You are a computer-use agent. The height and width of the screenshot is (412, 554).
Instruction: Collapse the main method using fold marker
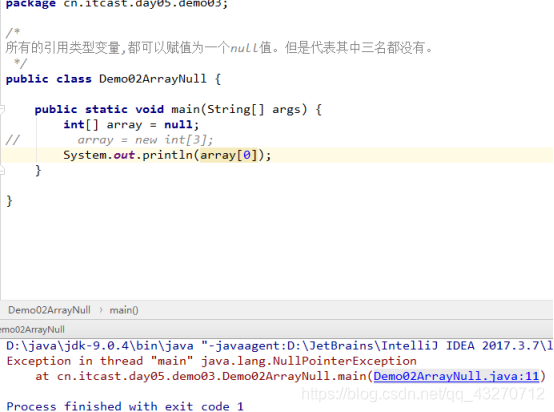click(2, 109)
